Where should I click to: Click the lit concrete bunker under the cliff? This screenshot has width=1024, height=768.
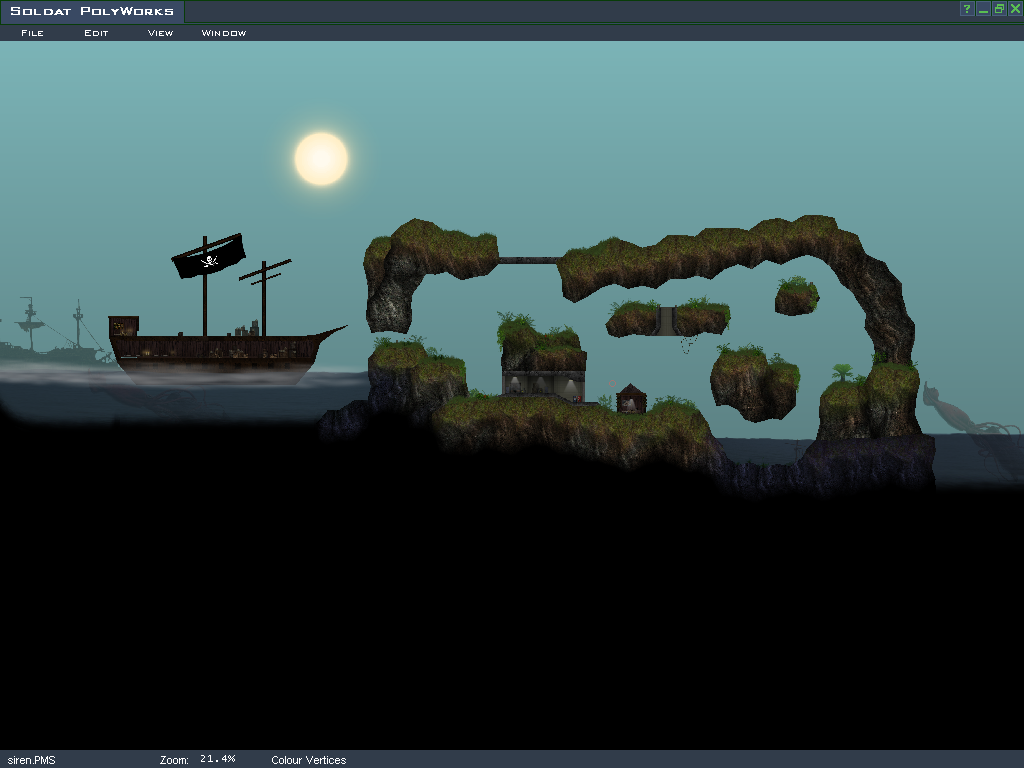[542, 383]
